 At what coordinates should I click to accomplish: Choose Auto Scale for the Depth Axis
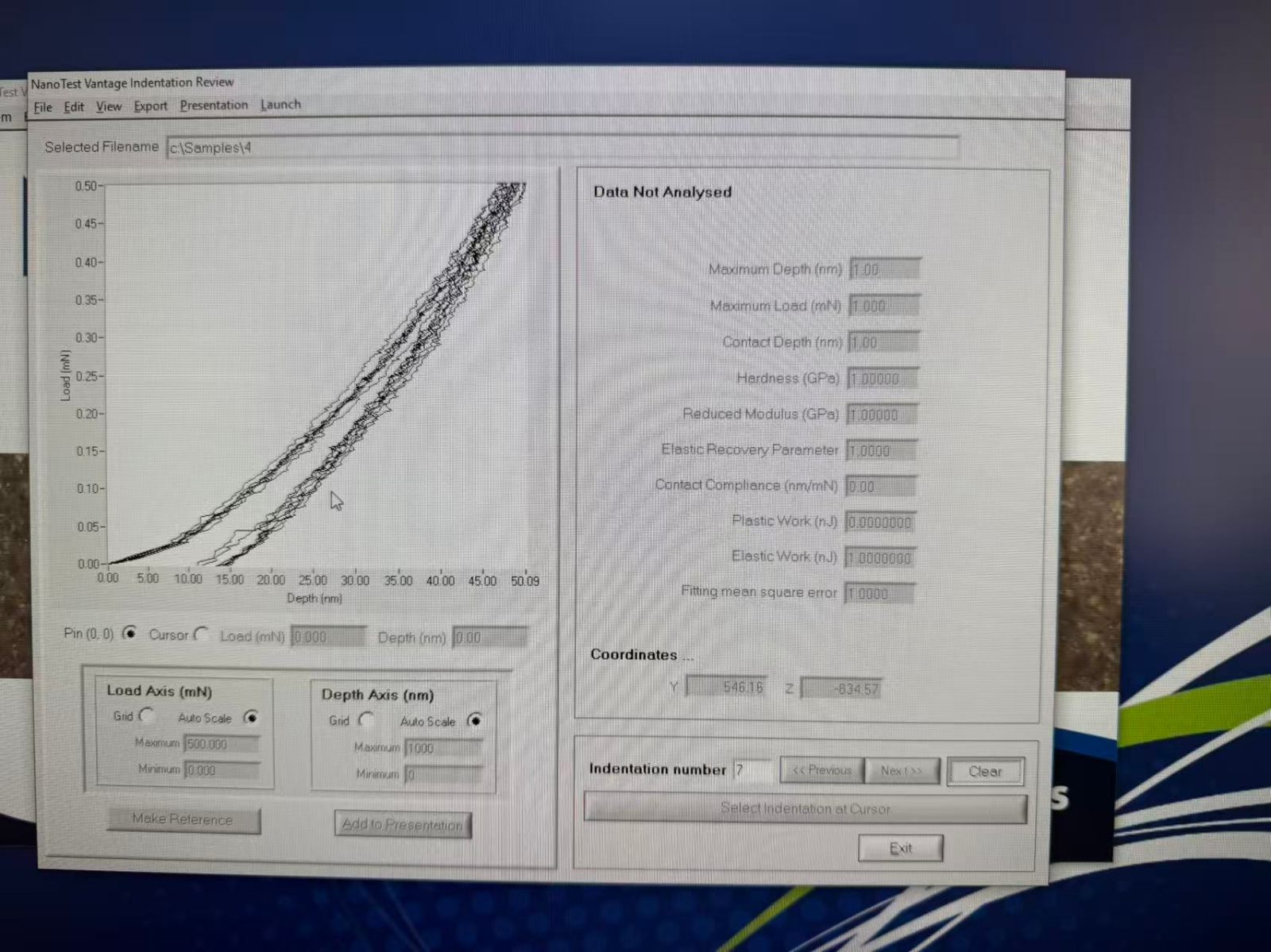474,721
